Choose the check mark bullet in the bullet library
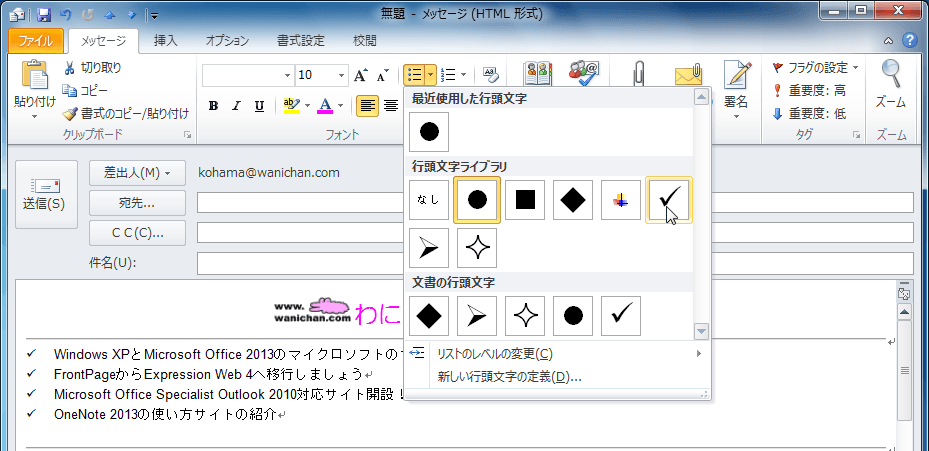This screenshot has height=451, width=929. click(669, 200)
